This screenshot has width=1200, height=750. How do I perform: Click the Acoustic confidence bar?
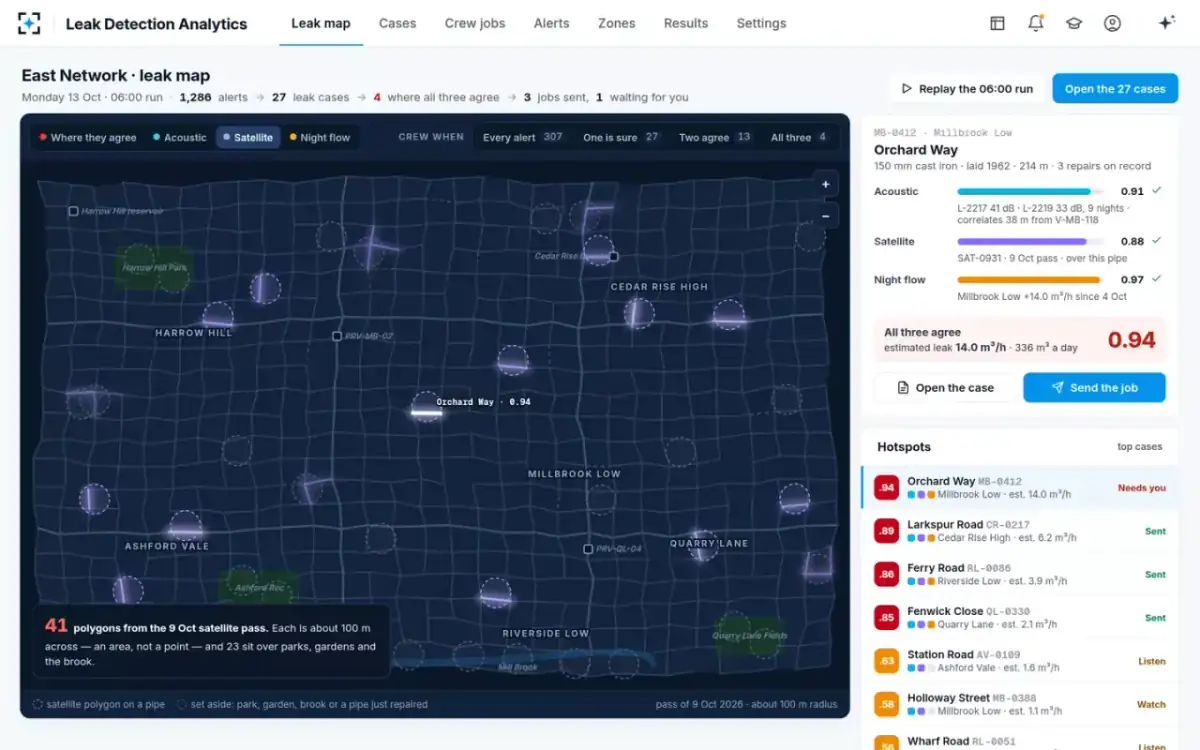coord(1030,191)
